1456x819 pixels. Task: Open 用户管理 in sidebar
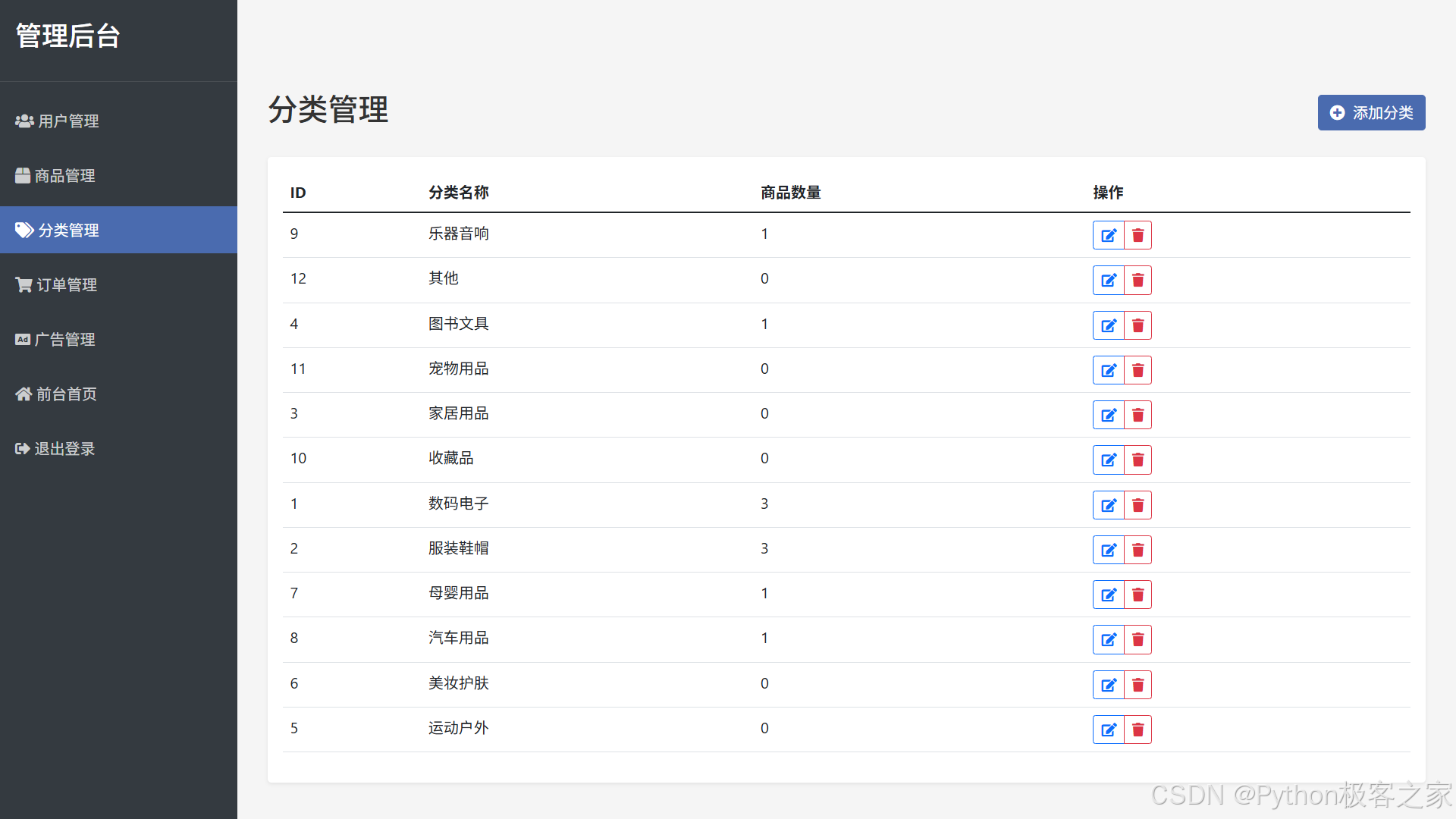[x=58, y=121]
